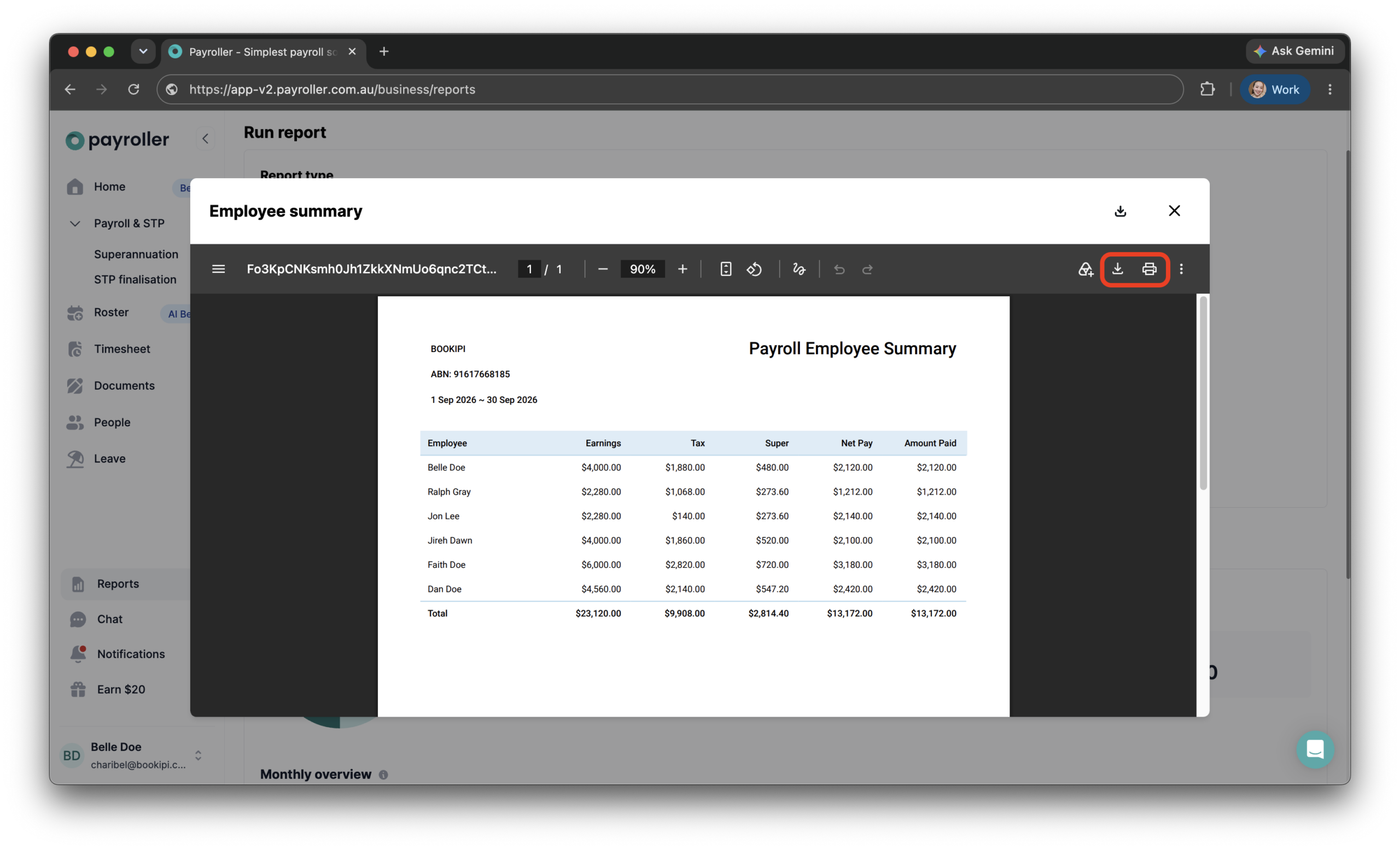Zoom in the PDF document

pos(682,269)
